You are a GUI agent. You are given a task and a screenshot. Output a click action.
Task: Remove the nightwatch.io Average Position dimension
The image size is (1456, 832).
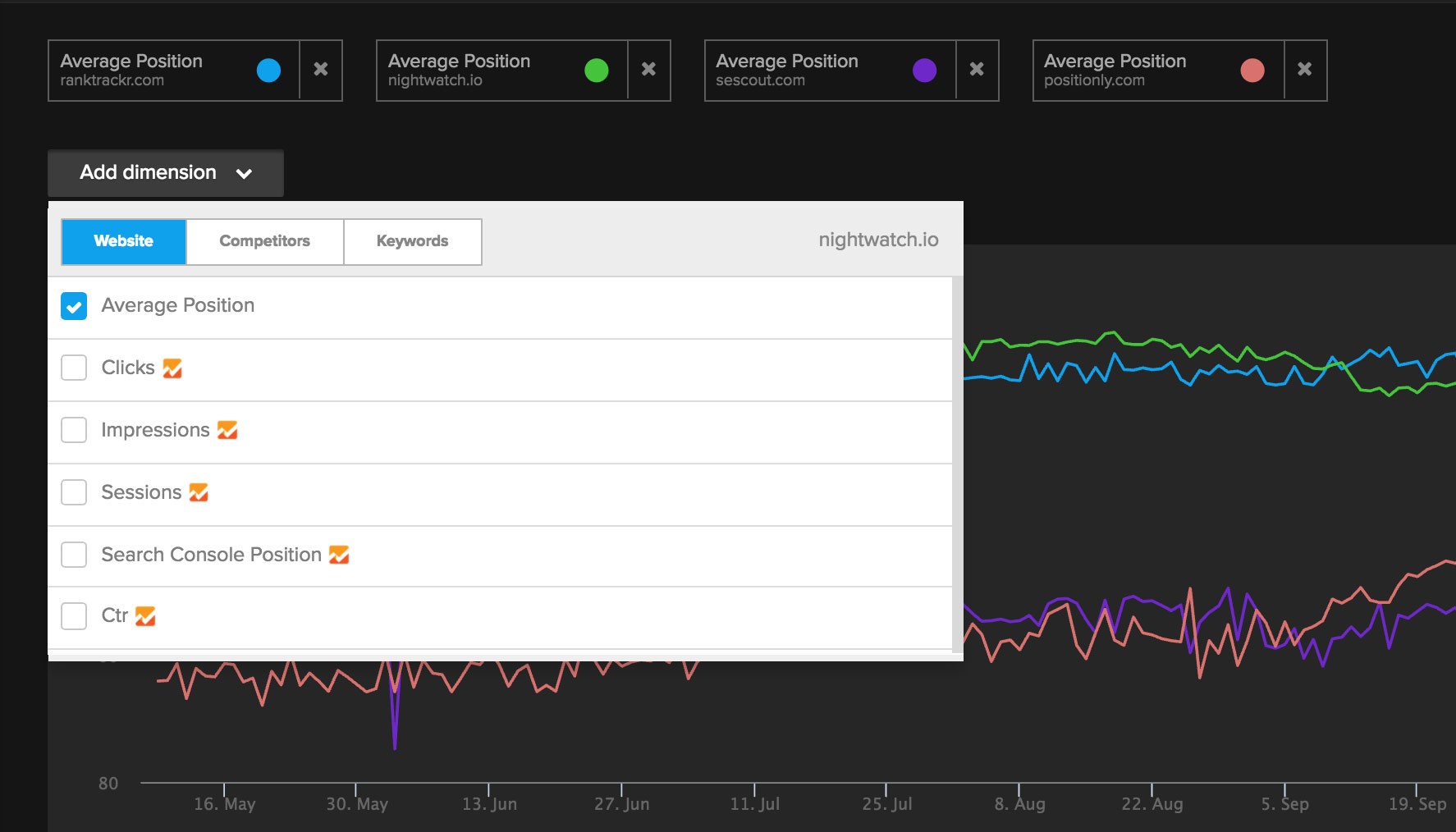648,70
